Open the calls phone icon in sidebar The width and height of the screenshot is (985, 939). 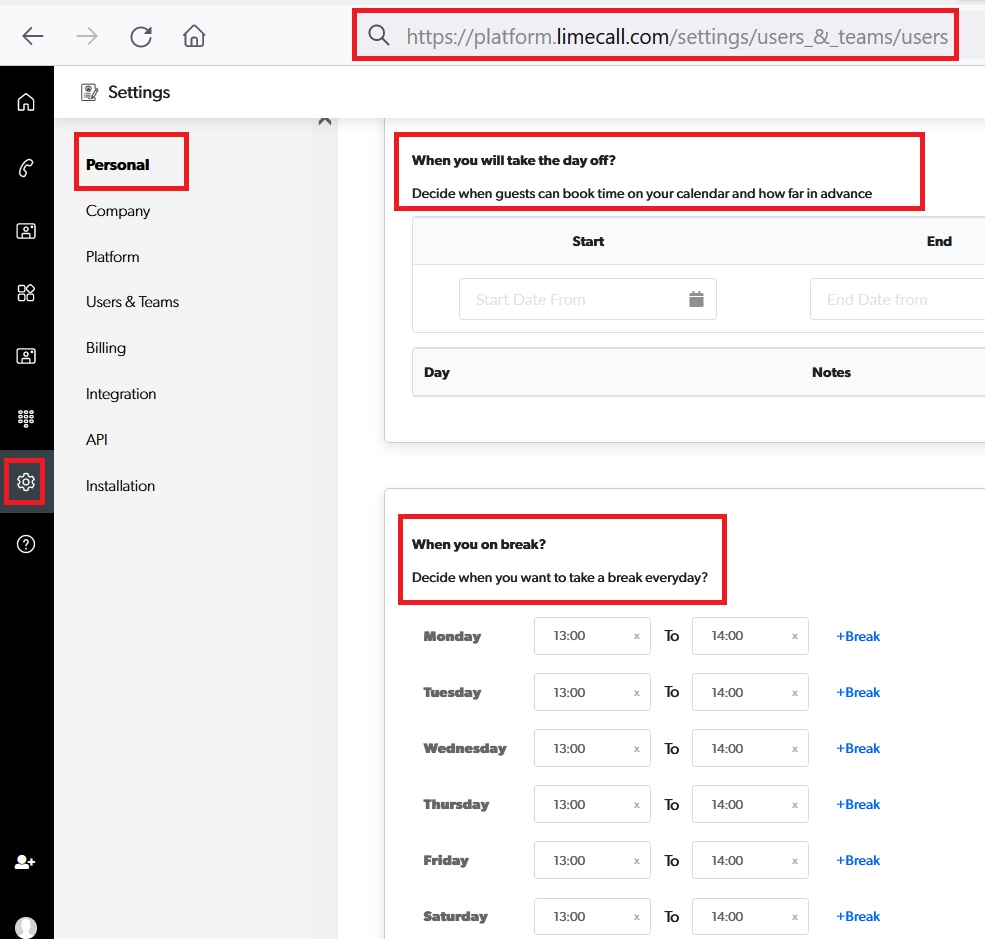click(x=26, y=168)
